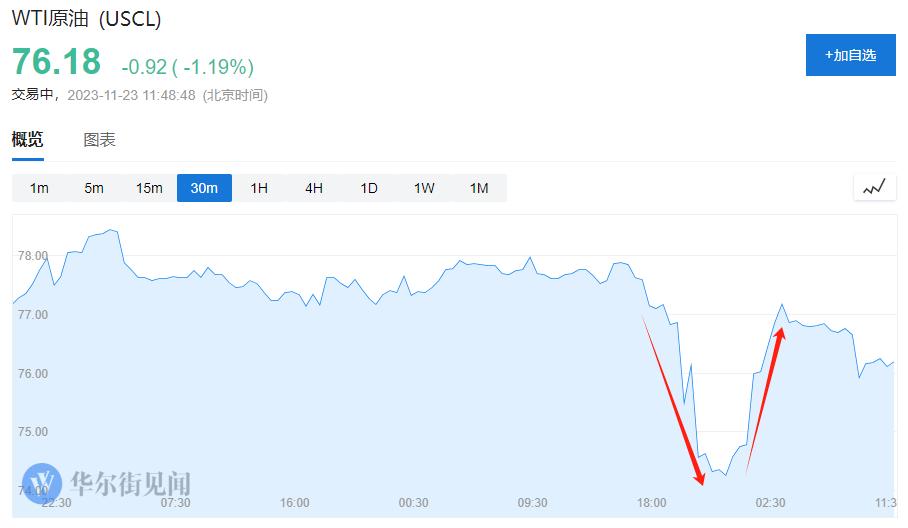Add to watchlist with +加自选 button
The width and height of the screenshot is (908, 528).
coord(851,55)
